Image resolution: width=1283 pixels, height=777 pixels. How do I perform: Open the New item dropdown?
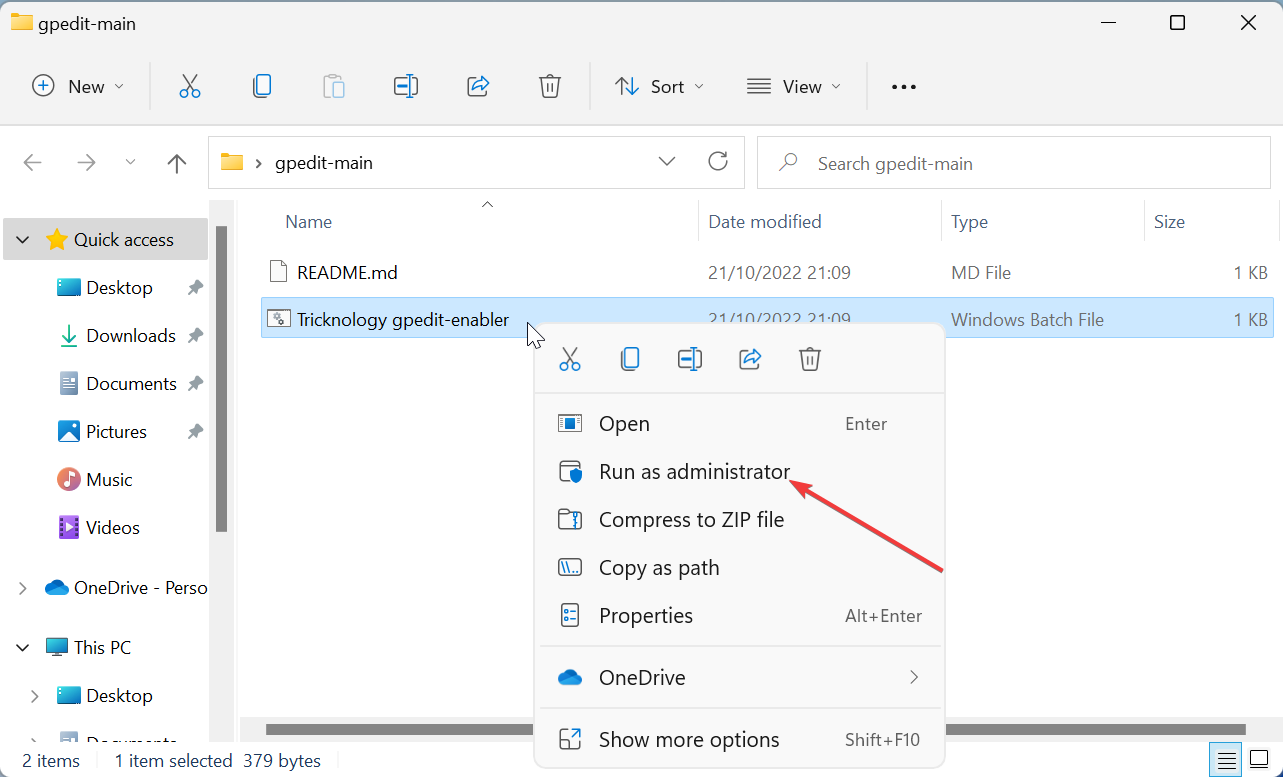(x=78, y=87)
